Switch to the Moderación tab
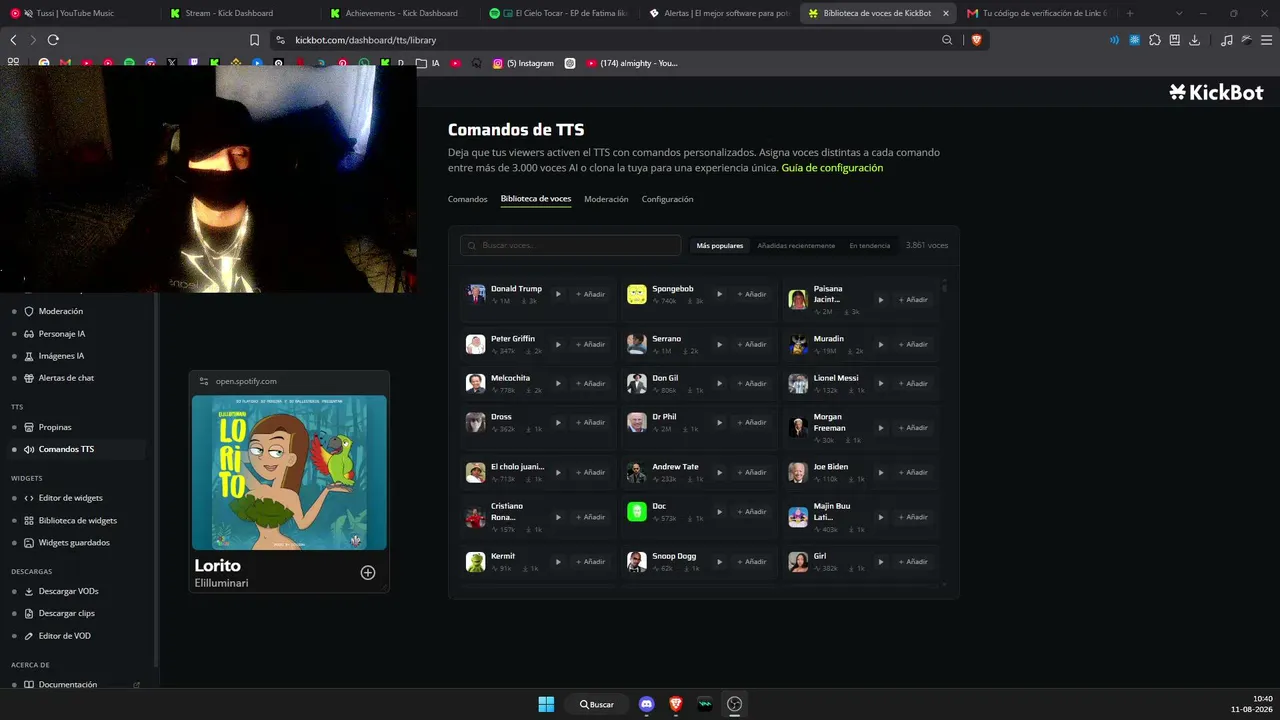 [606, 199]
